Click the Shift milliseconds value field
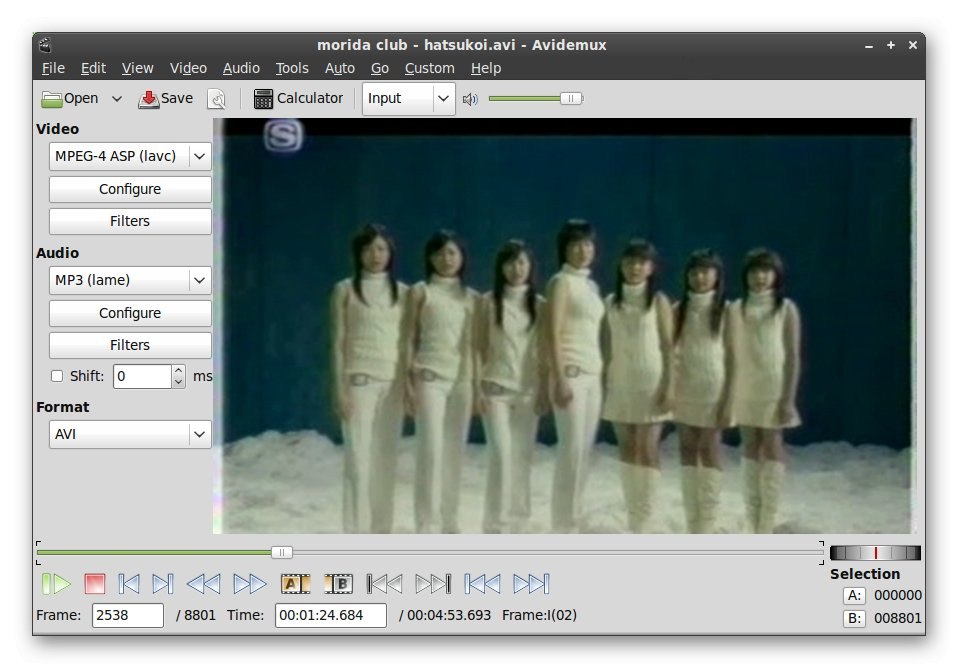Screen dimensions: 958x668 click(142, 376)
